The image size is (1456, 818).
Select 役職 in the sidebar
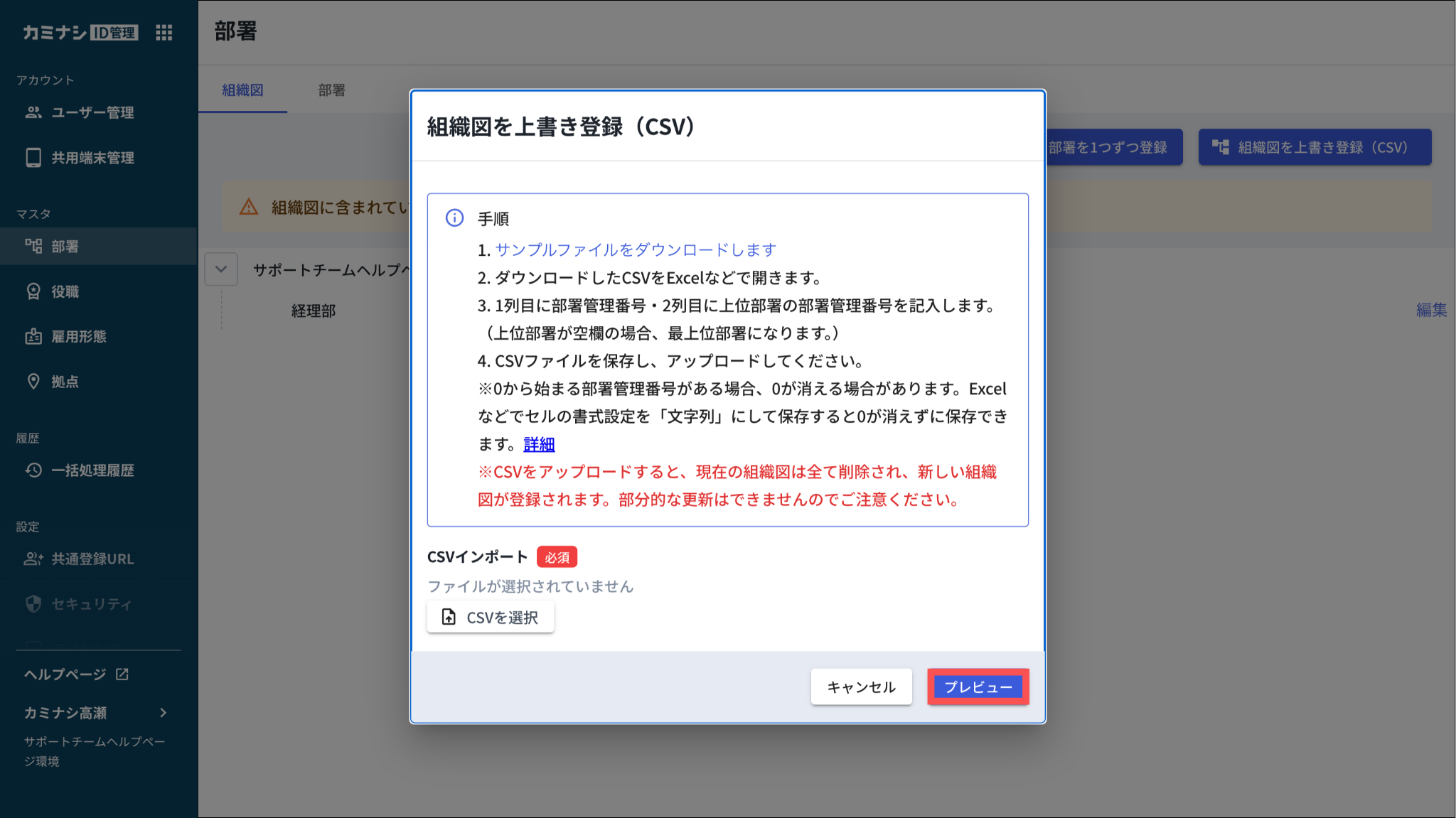point(65,291)
